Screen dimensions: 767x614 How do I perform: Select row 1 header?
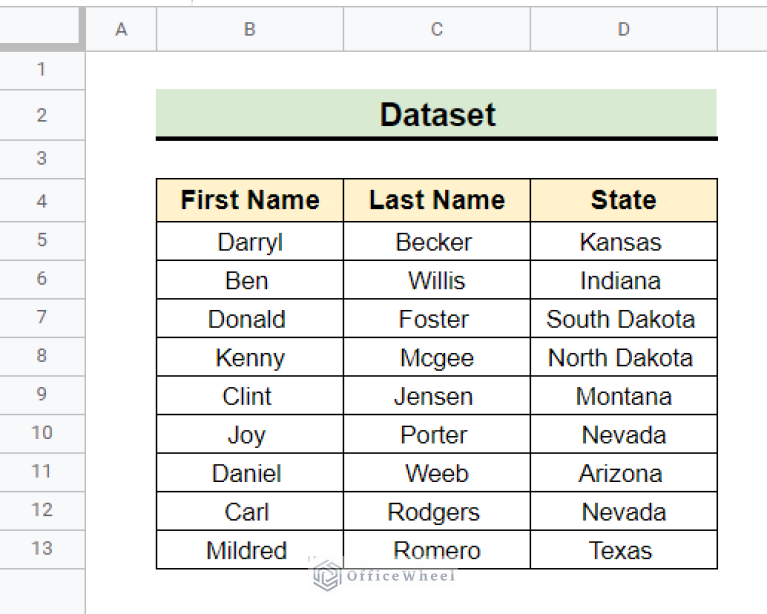click(42, 69)
